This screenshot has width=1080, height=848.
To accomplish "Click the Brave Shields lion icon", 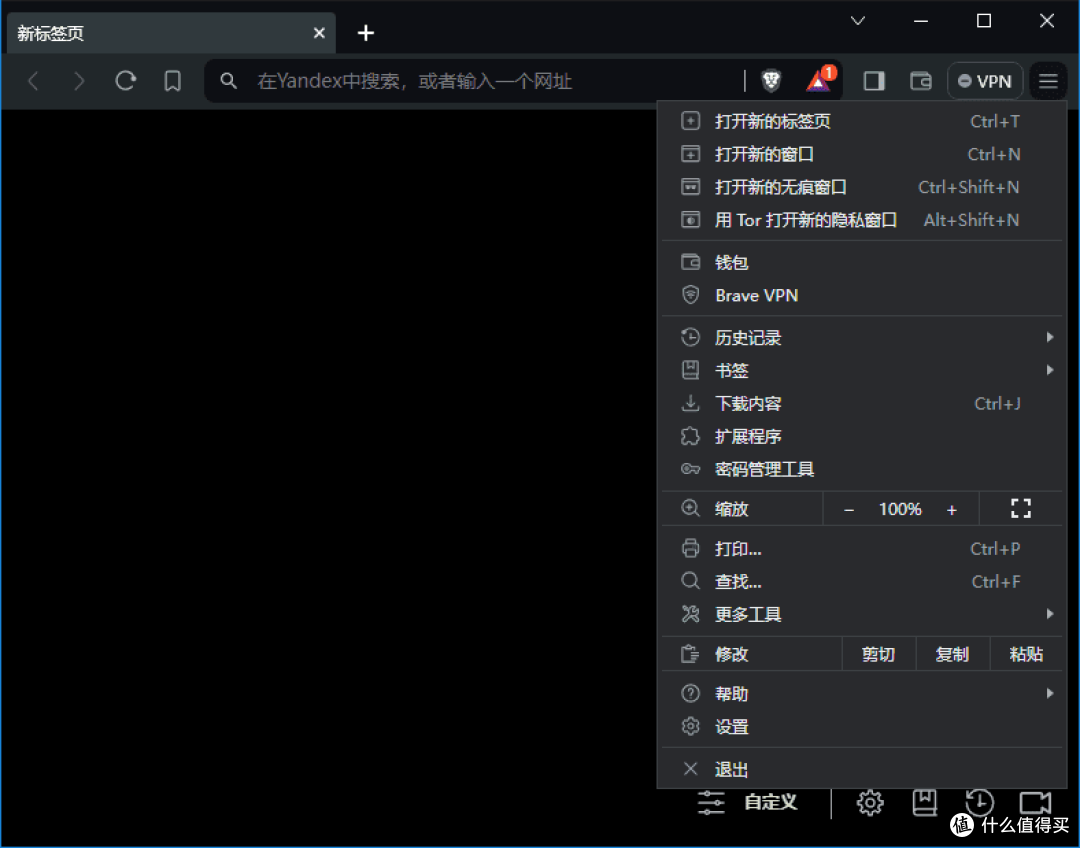I will click(771, 81).
